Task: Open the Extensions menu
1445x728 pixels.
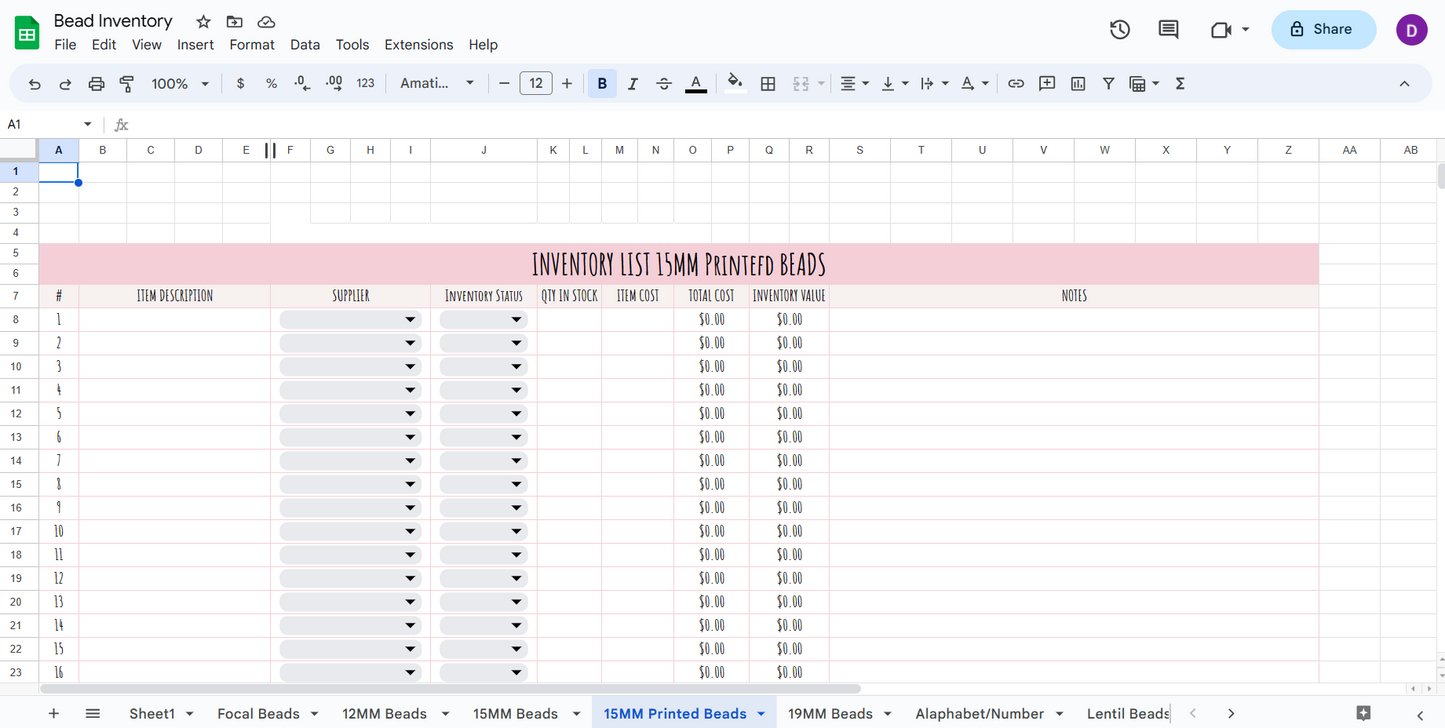Action: pyautogui.click(x=419, y=45)
